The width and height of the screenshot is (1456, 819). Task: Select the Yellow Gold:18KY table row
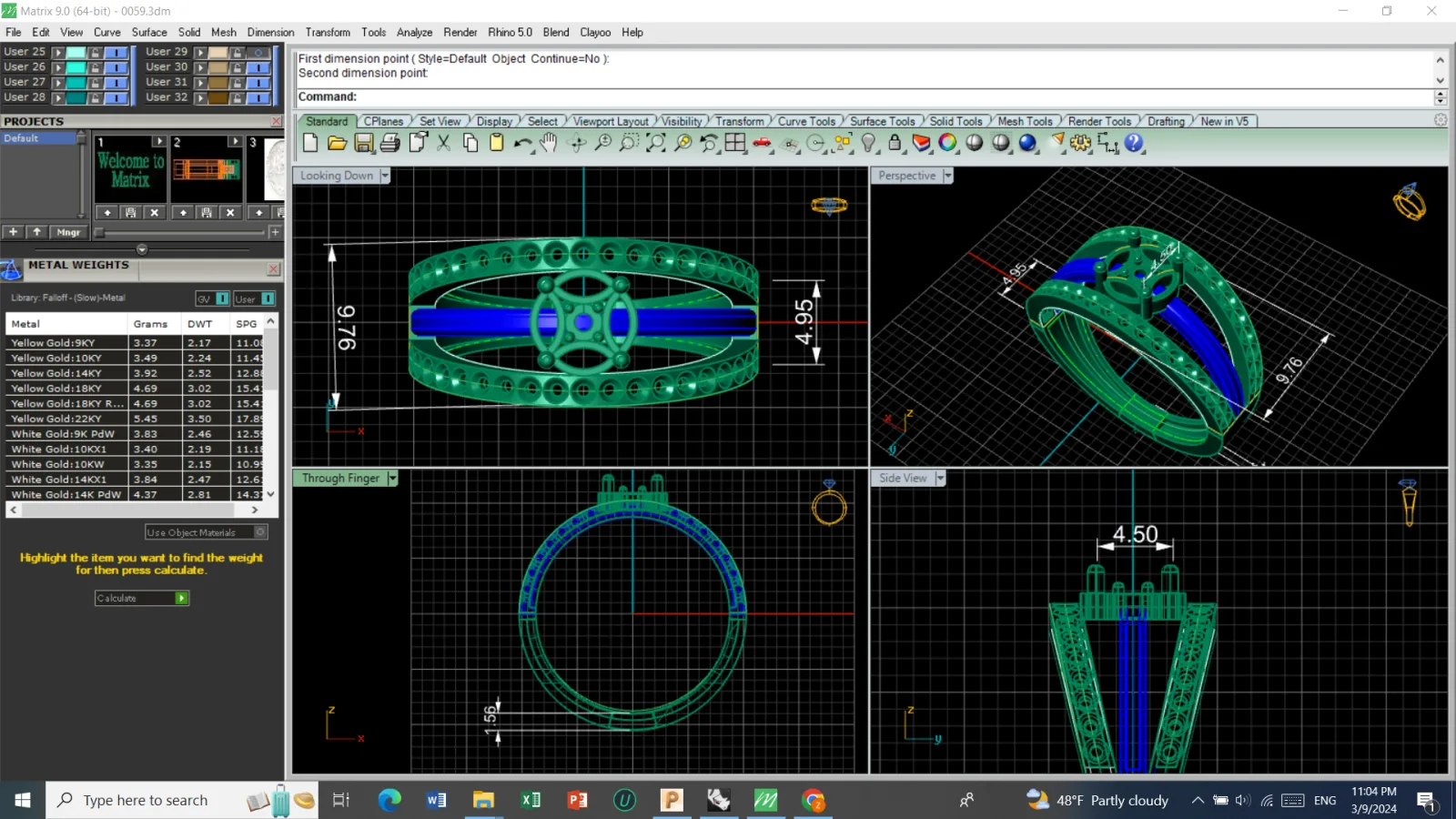(135, 389)
